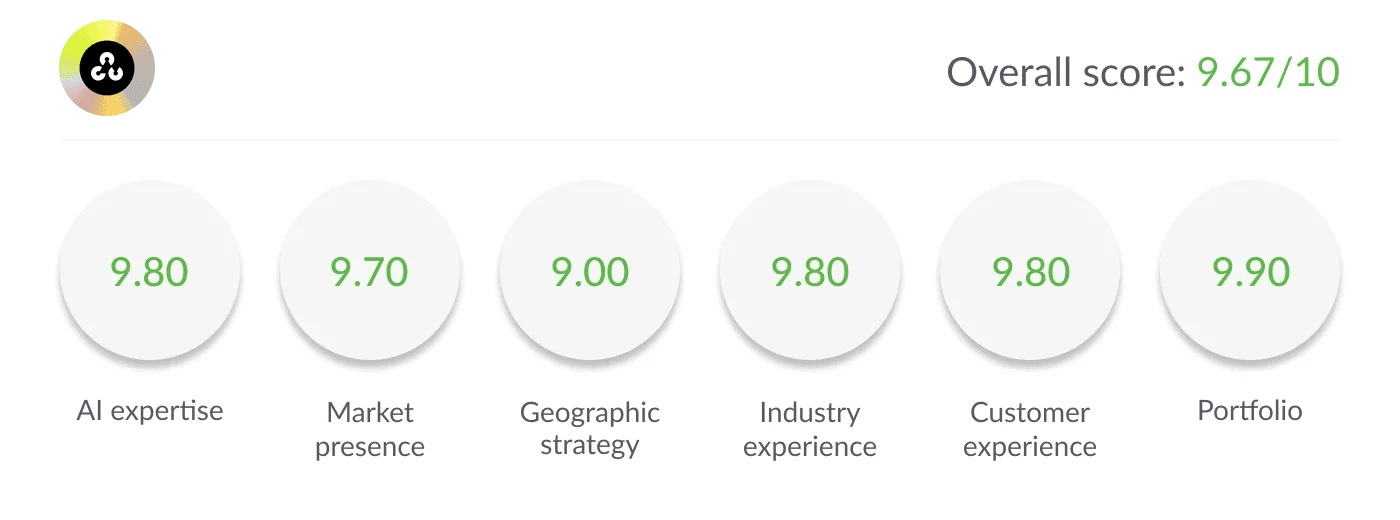Click the 9.00 score number

pyautogui.click(x=590, y=272)
